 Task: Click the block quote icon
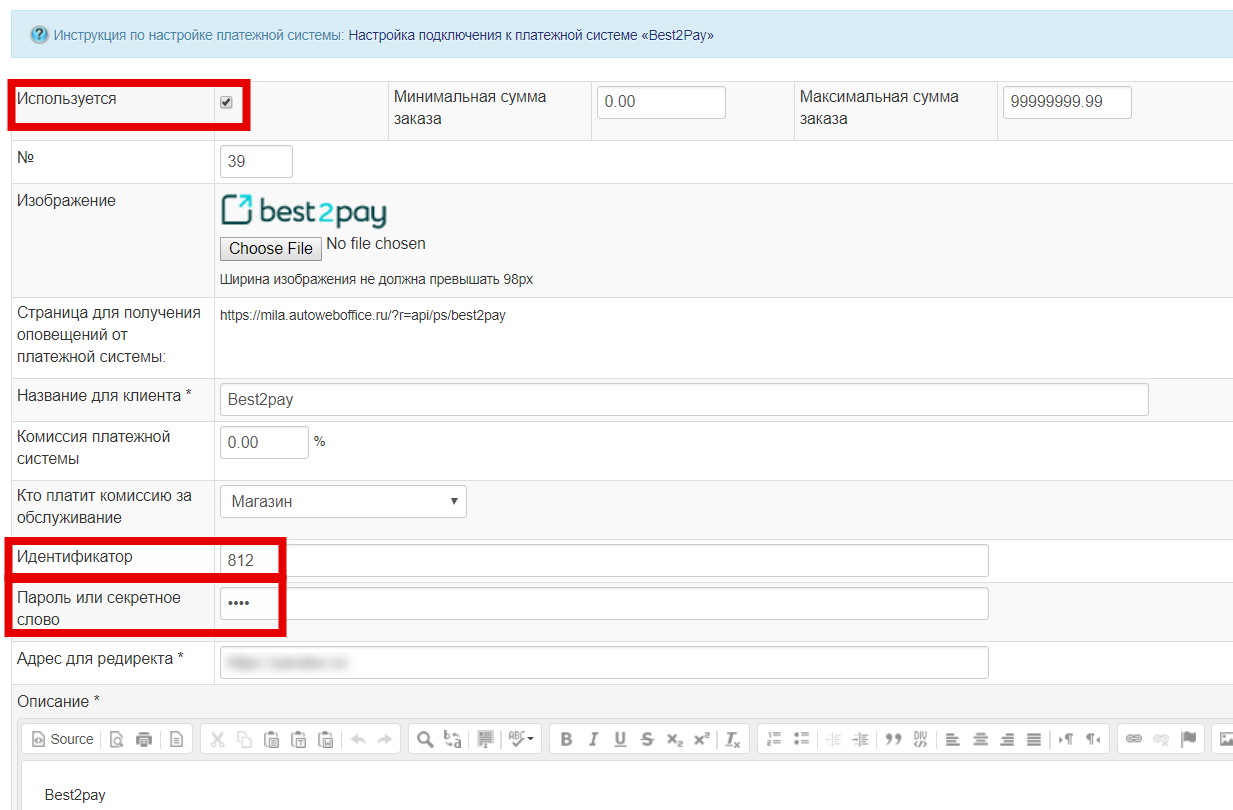point(893,739)
